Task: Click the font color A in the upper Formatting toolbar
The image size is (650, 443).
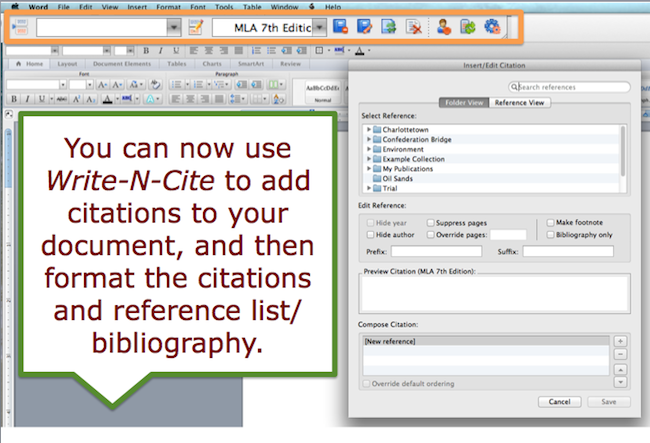Action: [x=359, y=51]
